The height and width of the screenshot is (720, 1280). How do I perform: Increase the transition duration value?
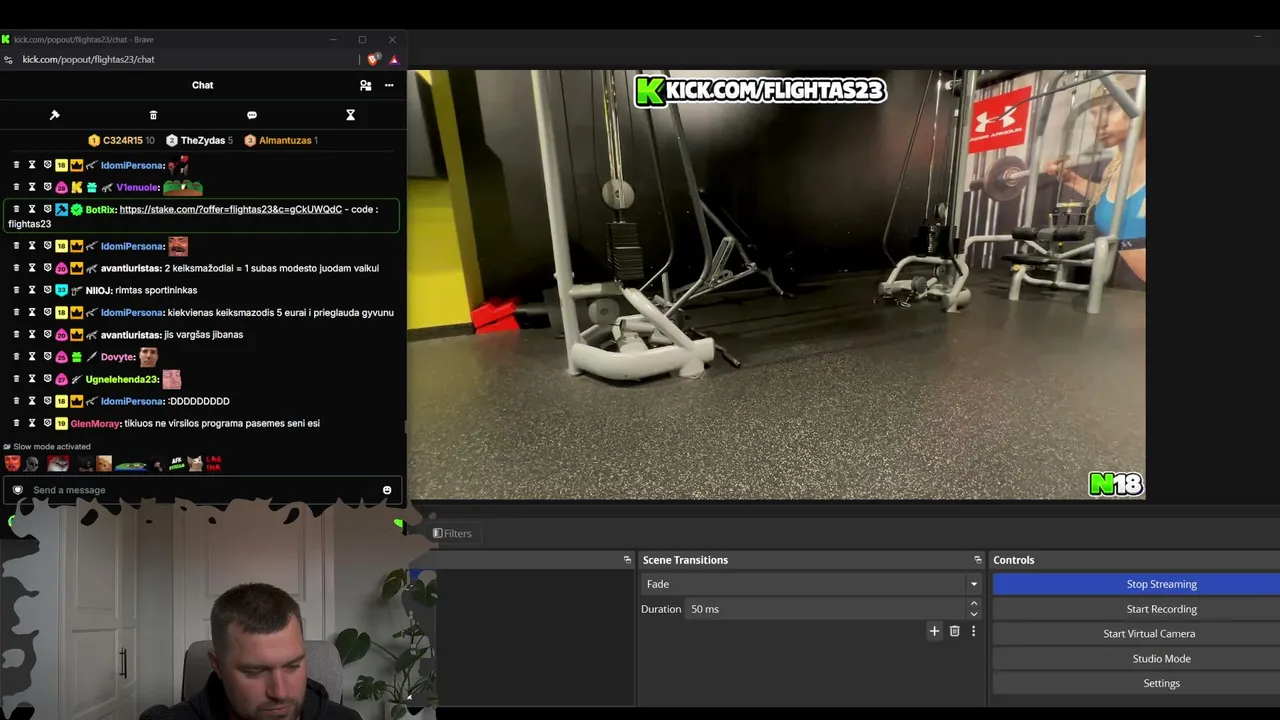pos(974,604)
